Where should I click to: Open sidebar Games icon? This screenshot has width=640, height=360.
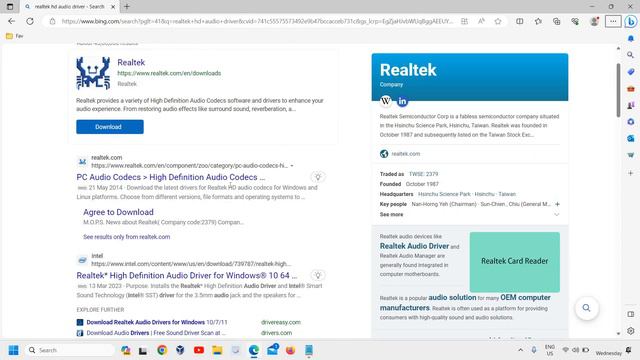631,105
